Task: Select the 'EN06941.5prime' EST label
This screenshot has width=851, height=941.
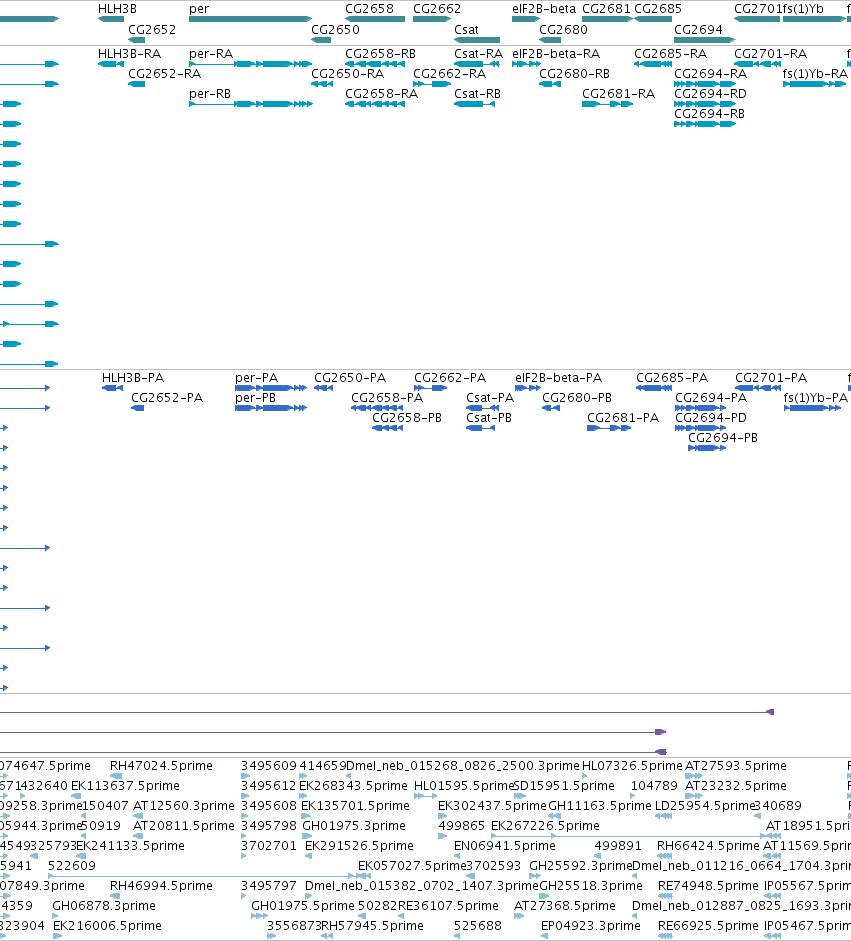Action: (504, 846)
